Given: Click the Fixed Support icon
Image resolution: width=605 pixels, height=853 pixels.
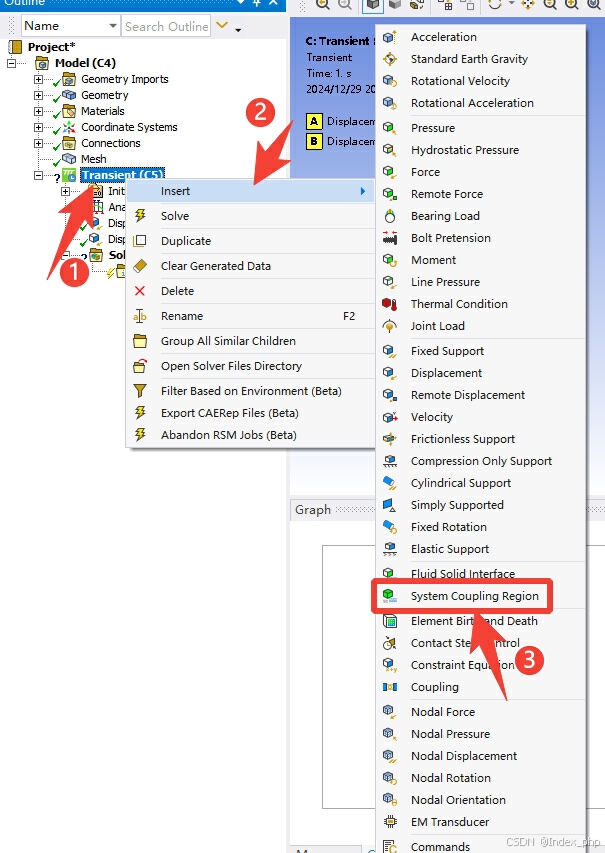Looking at the screenshot, I should pyautogui.click(x=390, y=351).
